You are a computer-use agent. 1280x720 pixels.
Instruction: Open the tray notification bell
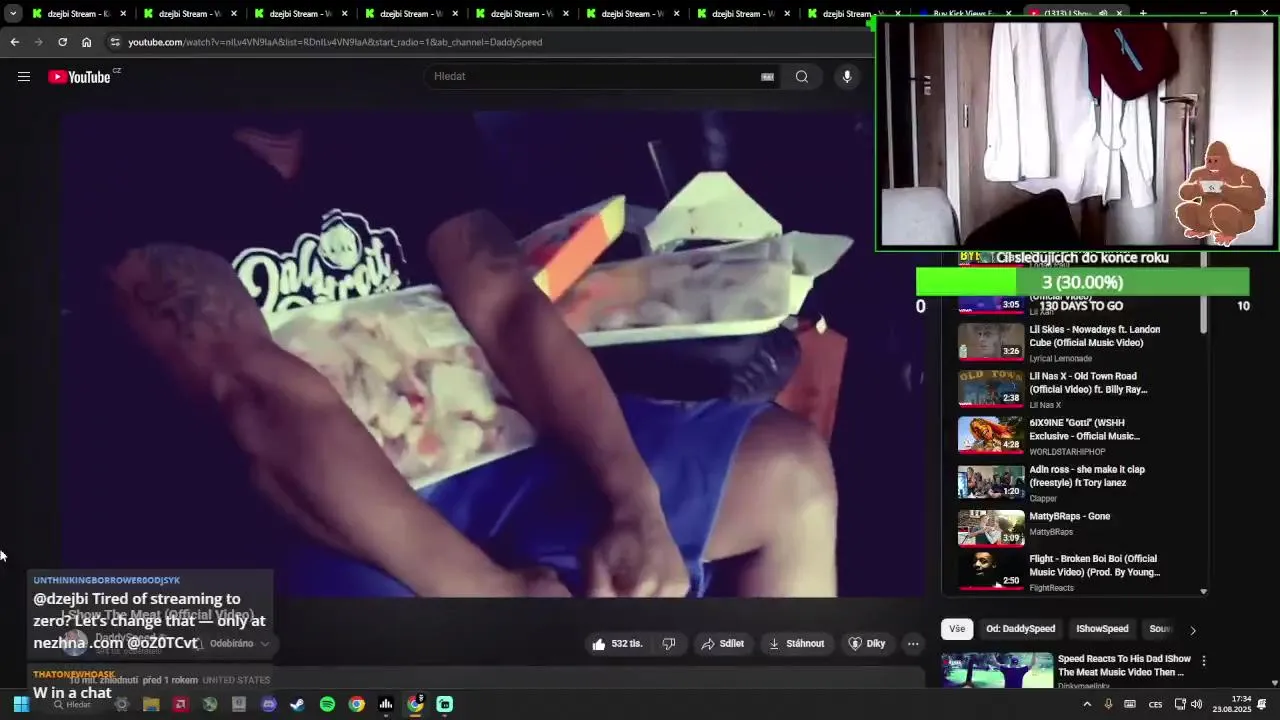(1262, 704)
